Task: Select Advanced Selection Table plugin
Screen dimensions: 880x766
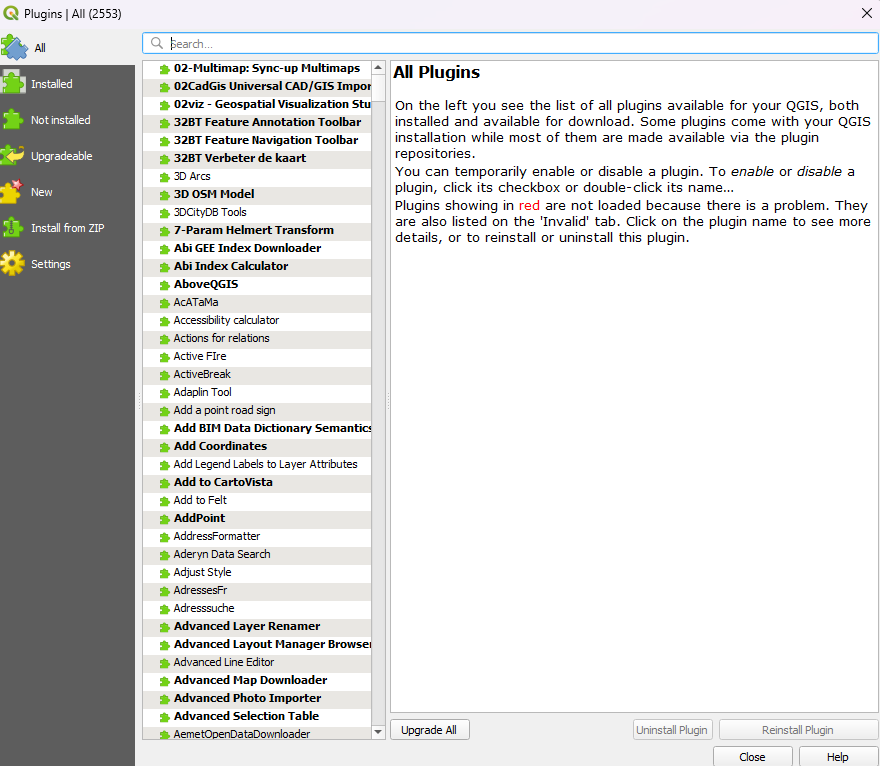Action: point(257,716)
